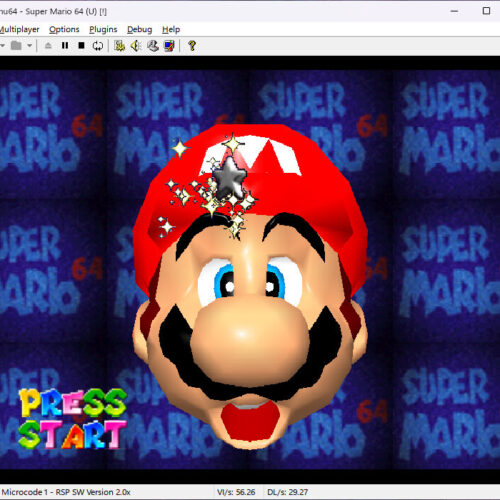Click the PRESS START text in game
This screenshot has width=500, height=500.
[x=72, y=419]
